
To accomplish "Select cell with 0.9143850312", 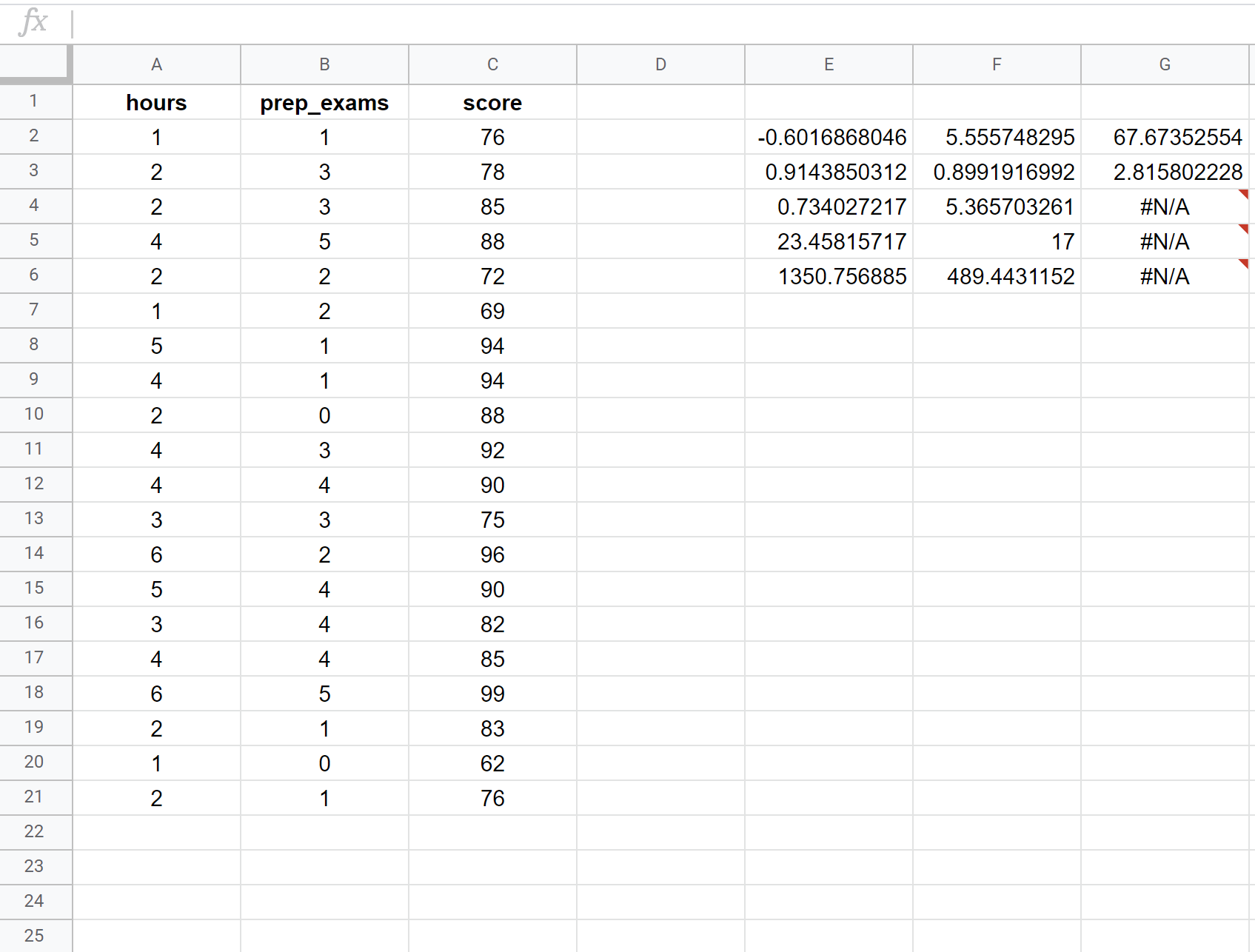I will click(829, 172).
